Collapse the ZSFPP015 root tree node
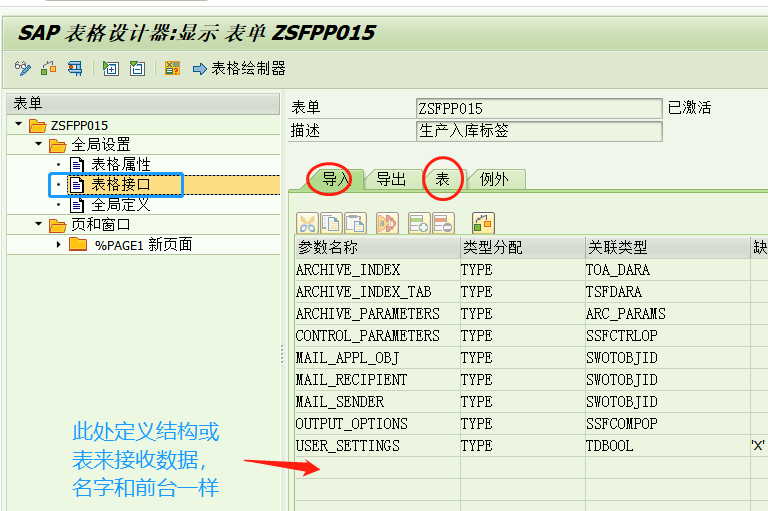Image resolution: width=768 pixels, height=511 pixels. (x=19, y=124)
